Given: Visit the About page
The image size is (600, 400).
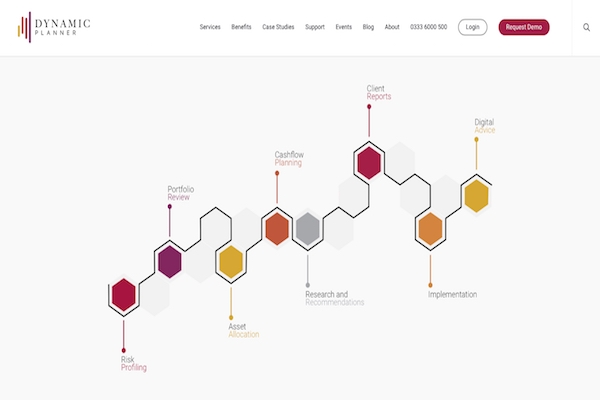Looking at the screenshot, I should 392,27.
